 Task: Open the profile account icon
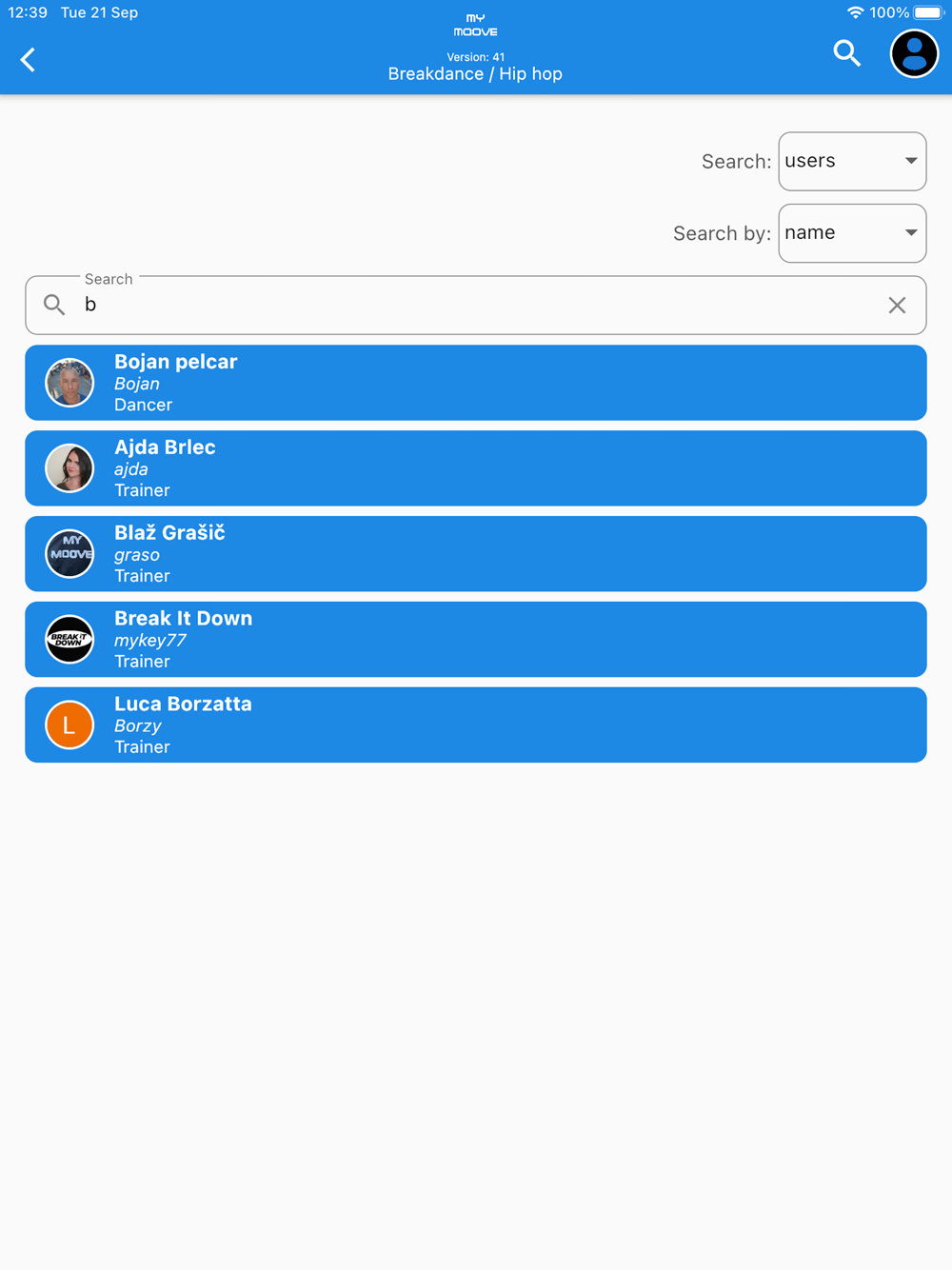(914, 53)
